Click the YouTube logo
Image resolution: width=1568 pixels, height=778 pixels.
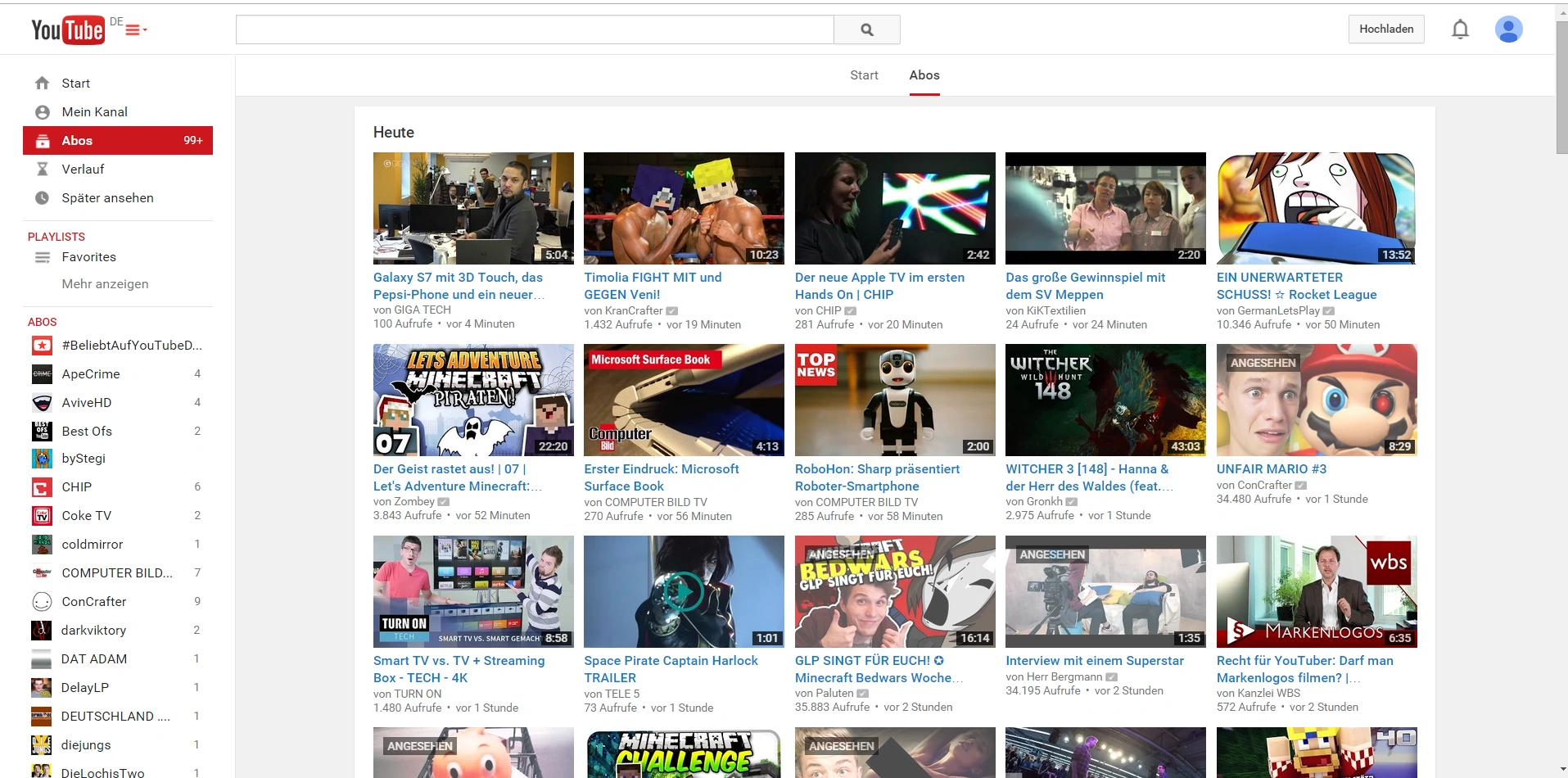(68, 30)
